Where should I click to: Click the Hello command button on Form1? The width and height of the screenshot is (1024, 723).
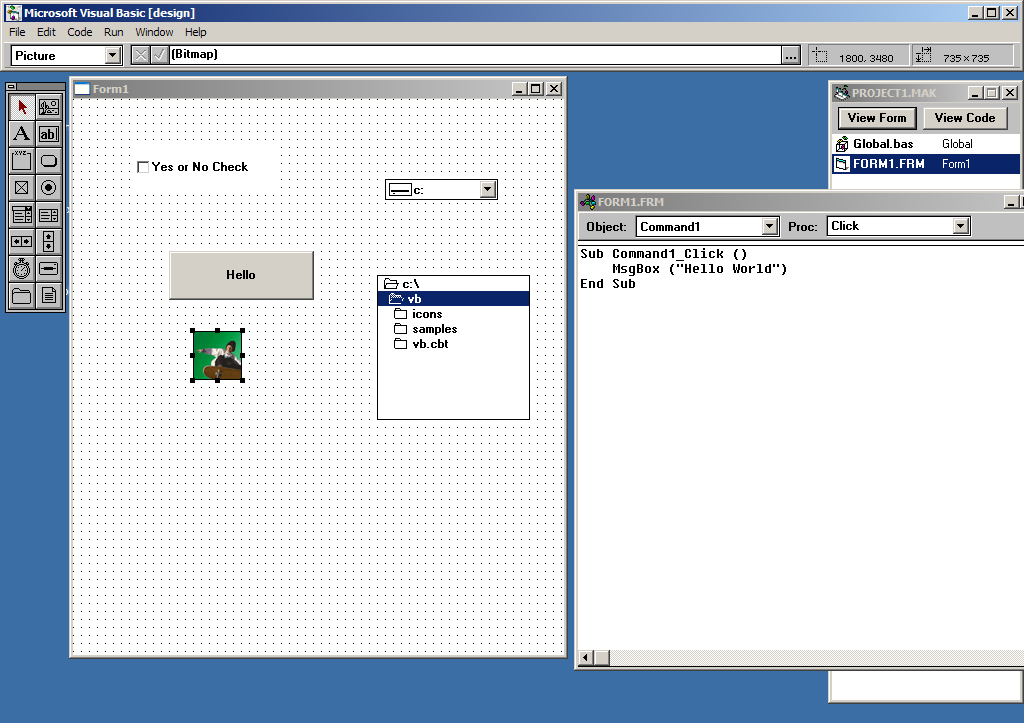tap(241, 275)
